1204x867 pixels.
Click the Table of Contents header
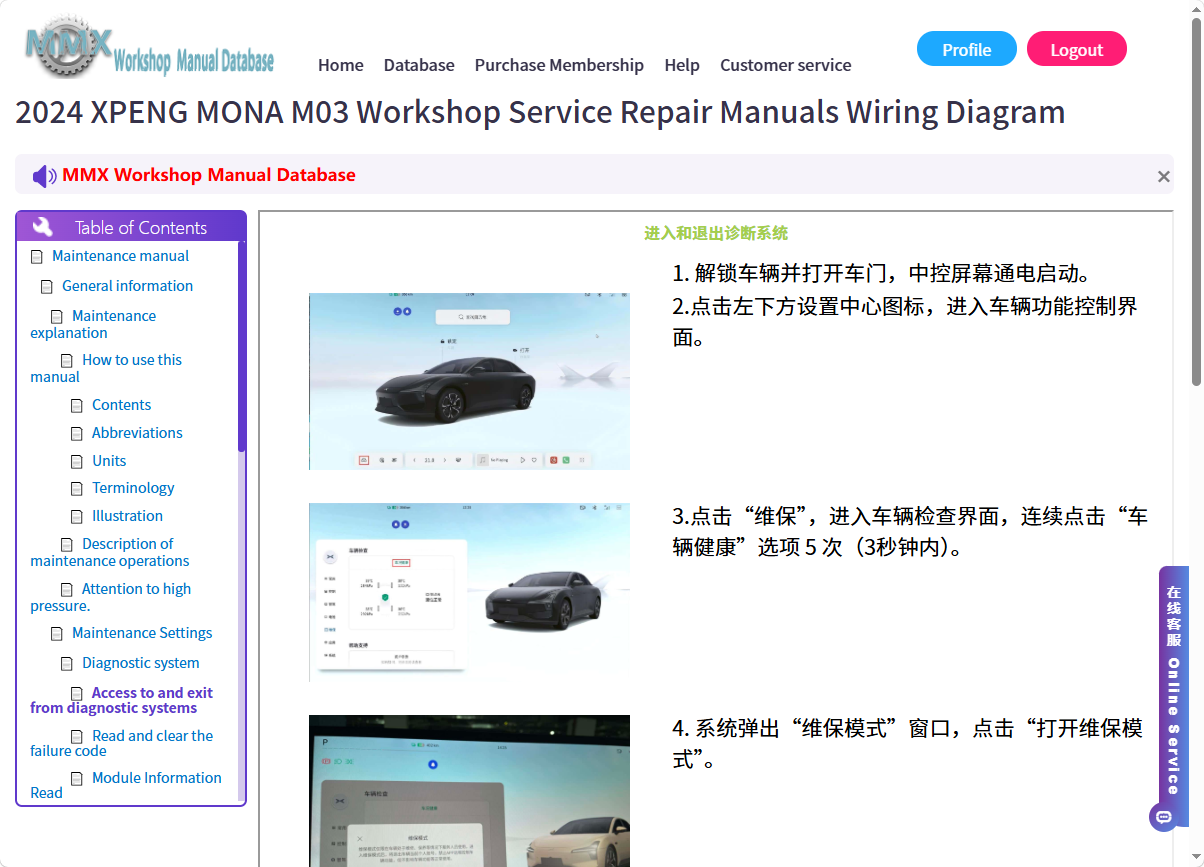pyautogui.click(x=131, y=227)
